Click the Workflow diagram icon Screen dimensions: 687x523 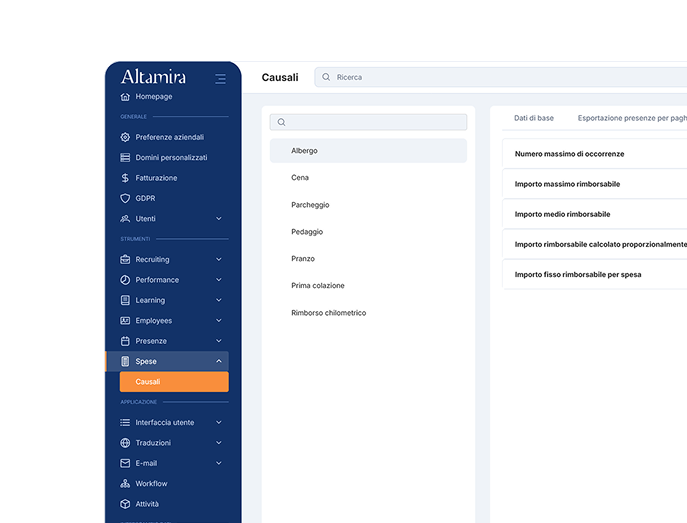point(125,484)
